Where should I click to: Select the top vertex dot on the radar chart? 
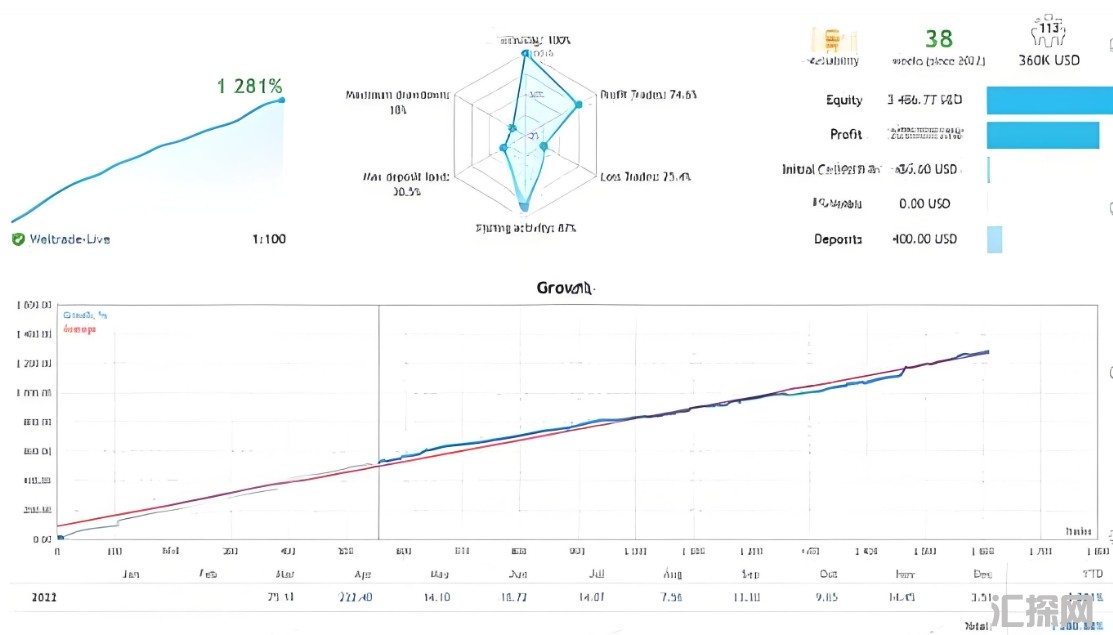pos(525,53)
